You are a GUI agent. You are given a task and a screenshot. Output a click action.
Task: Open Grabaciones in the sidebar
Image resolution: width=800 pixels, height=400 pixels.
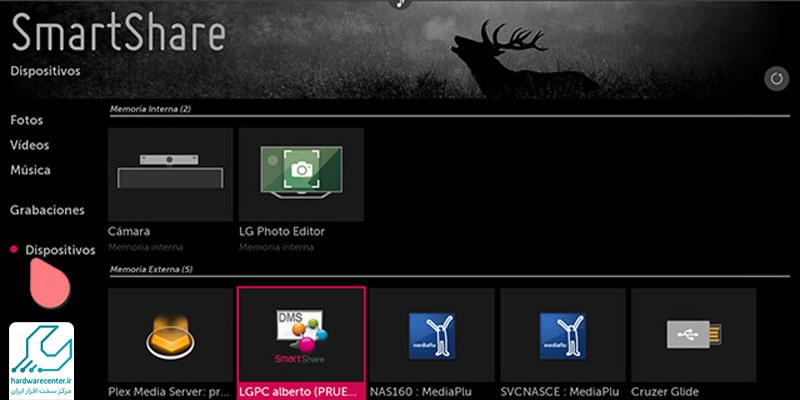(x=47, y=210)
